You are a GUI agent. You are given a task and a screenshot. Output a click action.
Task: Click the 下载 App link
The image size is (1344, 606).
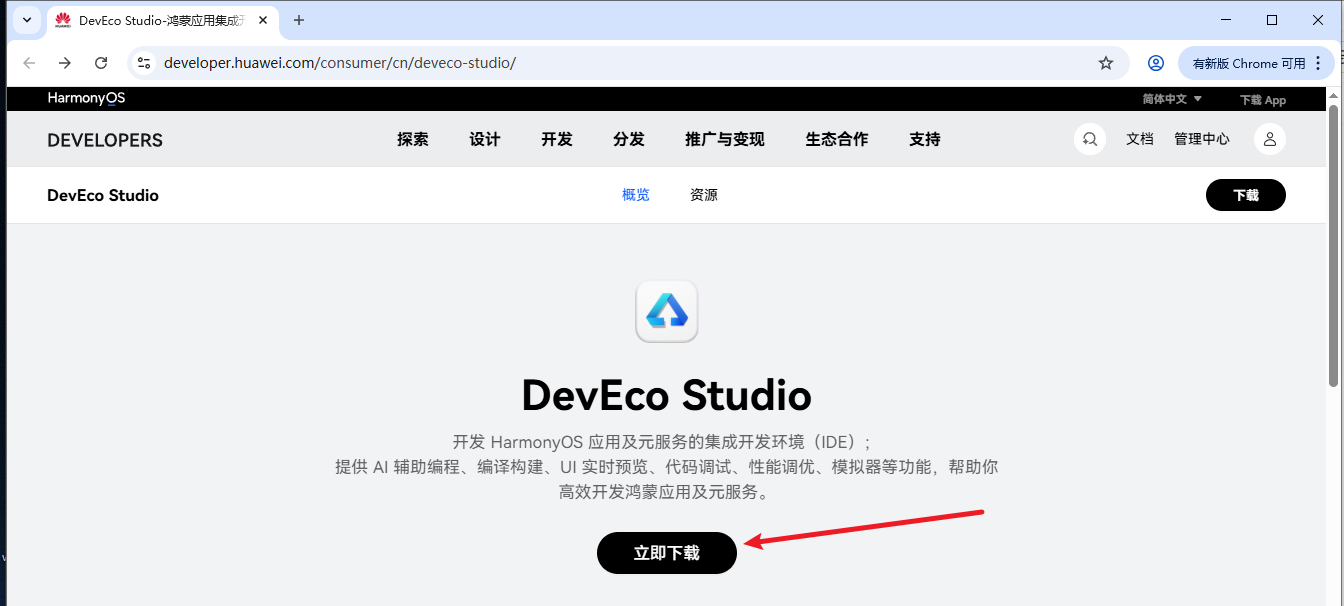(x=1263, y=100)
